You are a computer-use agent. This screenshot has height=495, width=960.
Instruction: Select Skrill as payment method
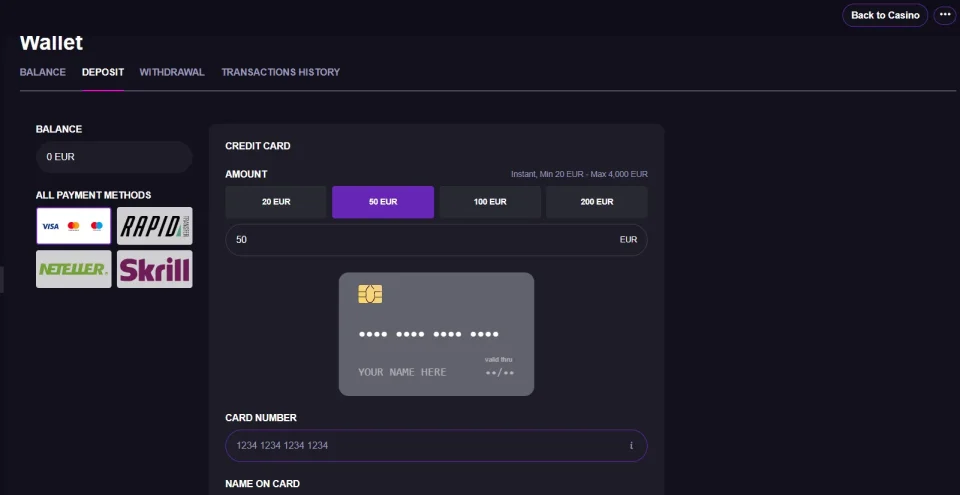point(154,269)
